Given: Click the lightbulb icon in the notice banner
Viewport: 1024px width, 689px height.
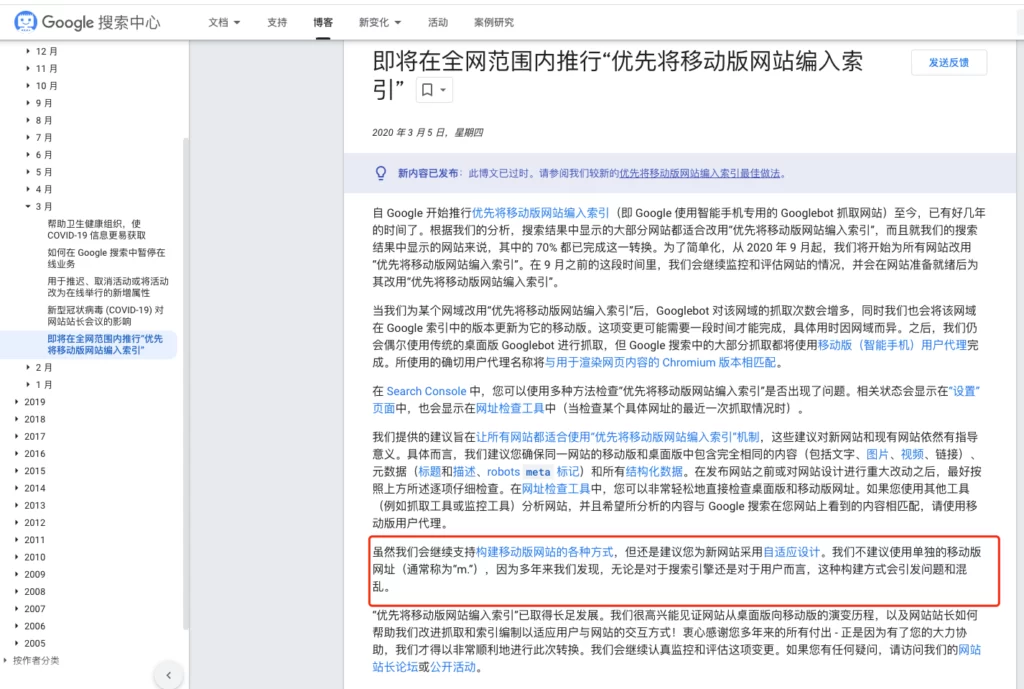Looking at the screenshot, I should [x=381, y=173].
